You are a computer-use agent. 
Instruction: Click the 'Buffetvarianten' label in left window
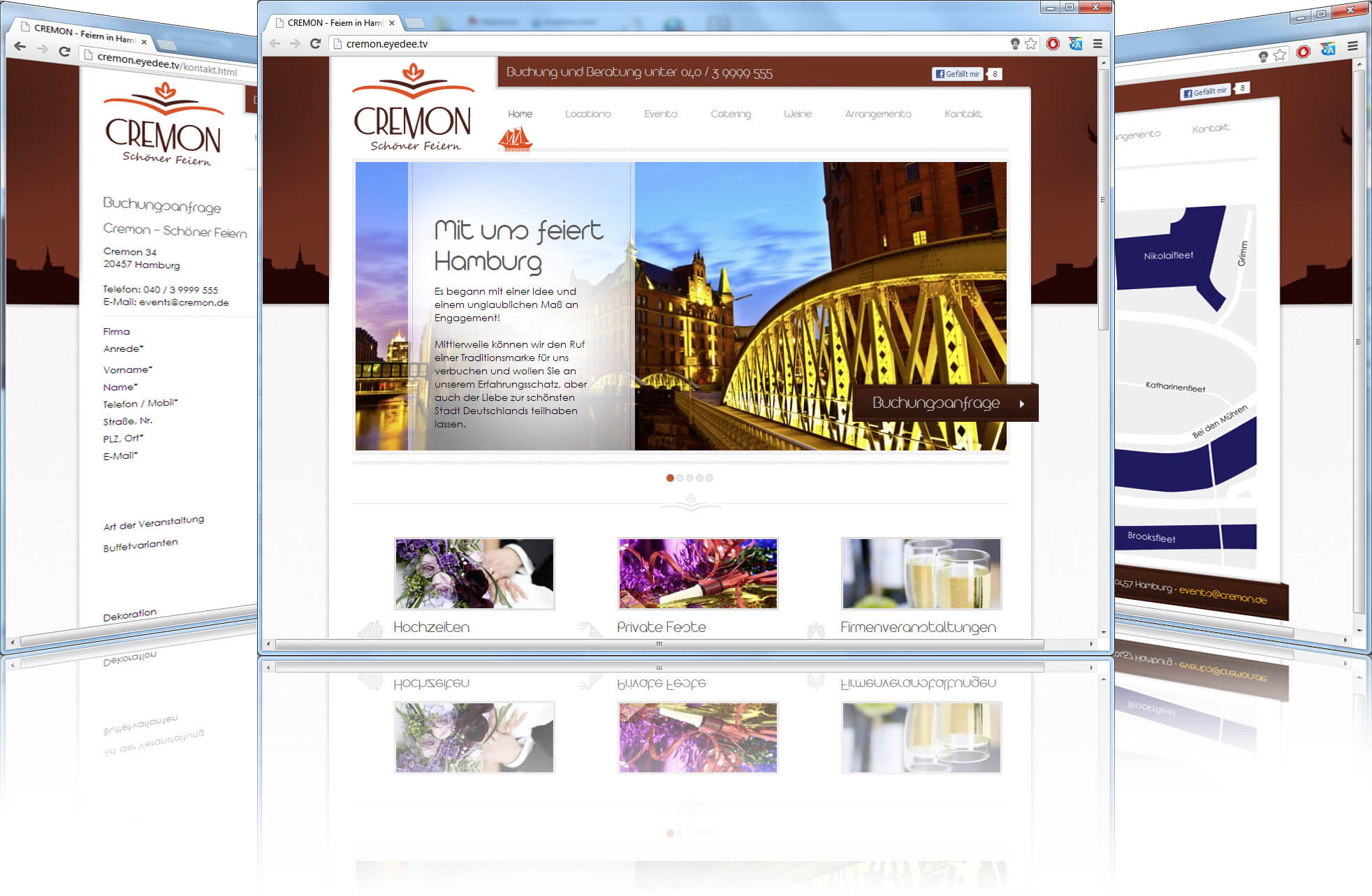[x=140, y=545]
